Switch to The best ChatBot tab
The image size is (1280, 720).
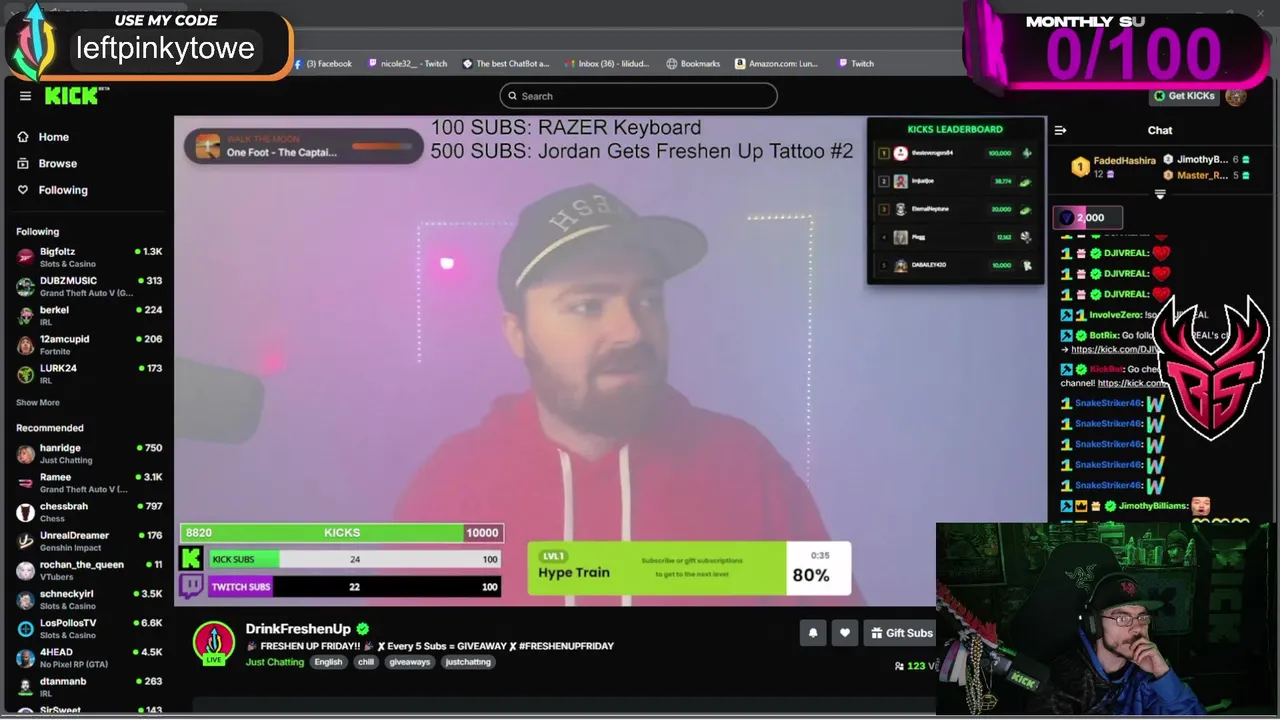tap(506, 63)
